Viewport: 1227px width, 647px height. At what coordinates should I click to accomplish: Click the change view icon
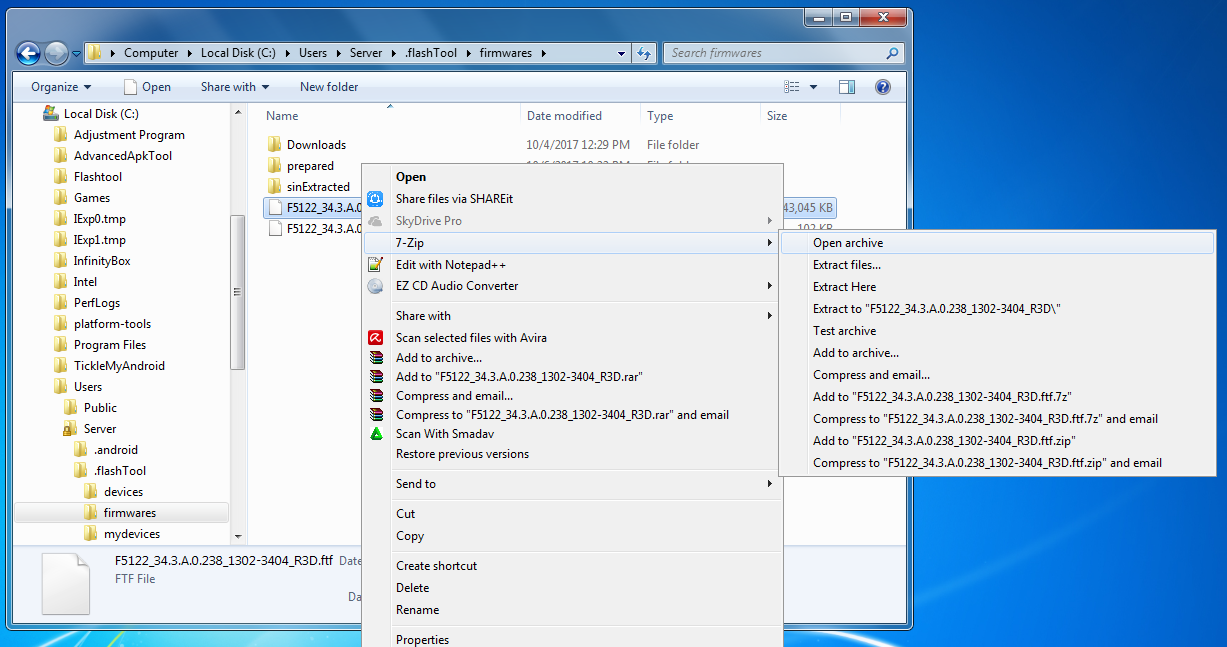point(792,87)
